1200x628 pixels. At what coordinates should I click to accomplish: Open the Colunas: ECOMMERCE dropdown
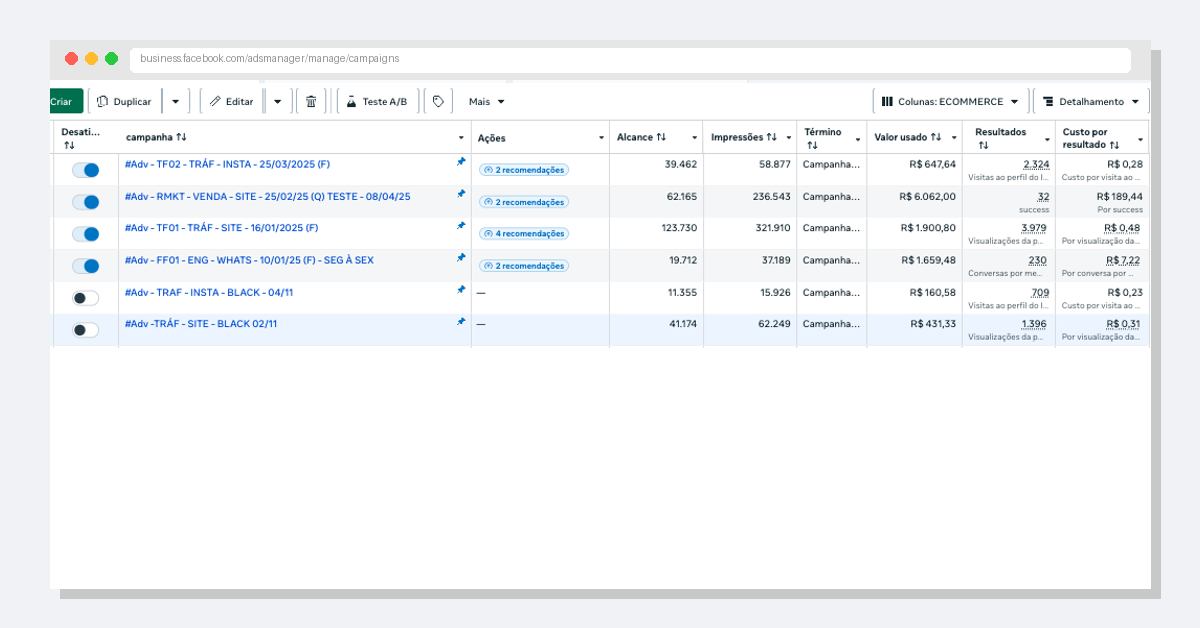(x=949, y=101)
